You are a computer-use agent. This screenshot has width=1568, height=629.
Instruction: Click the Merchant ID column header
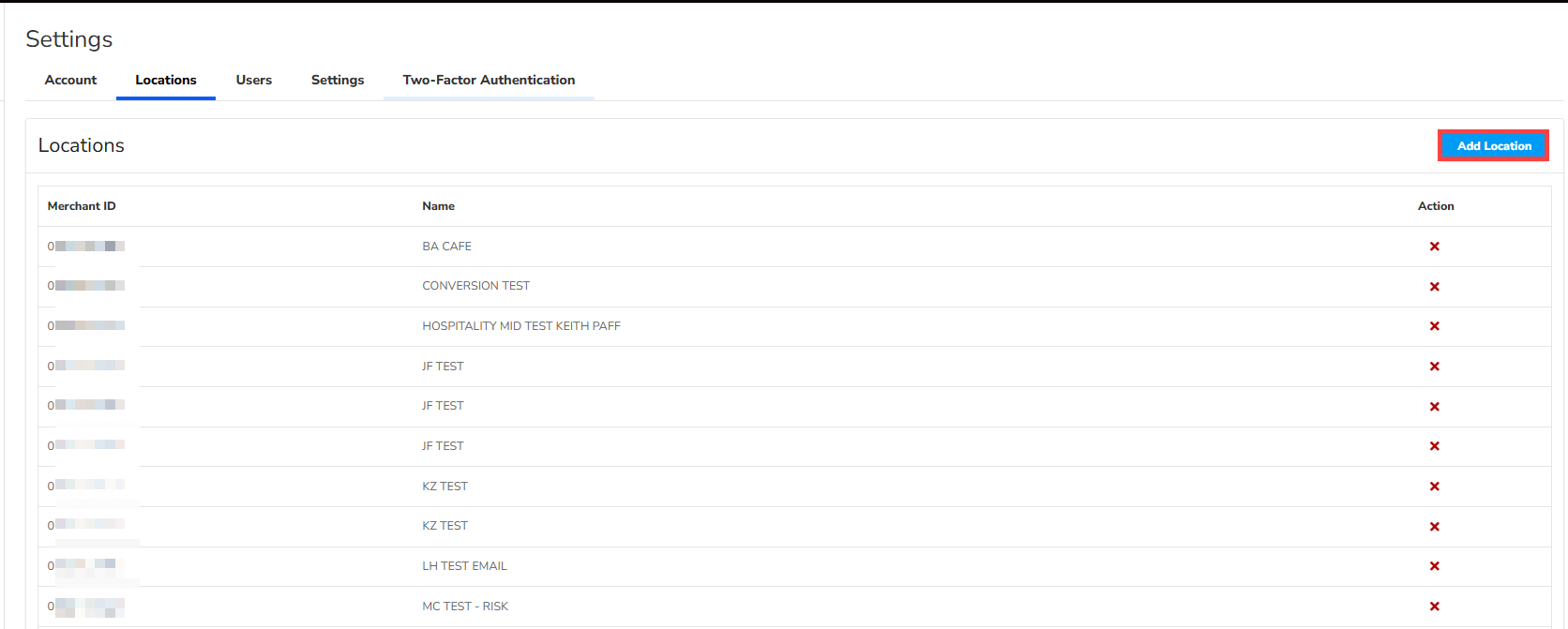(82, 206)
